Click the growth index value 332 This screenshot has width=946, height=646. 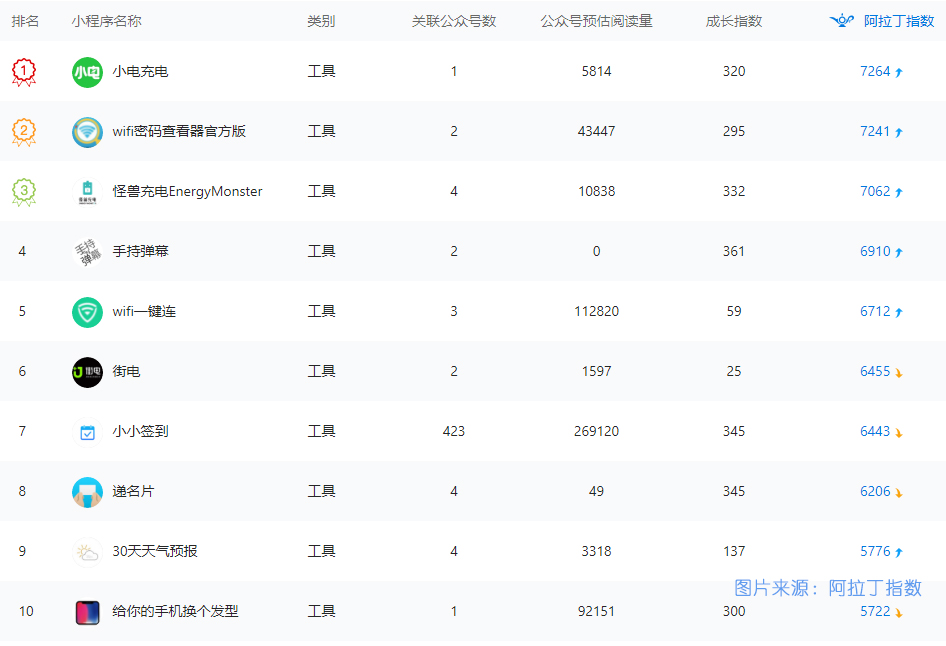[x=734, y=191]
